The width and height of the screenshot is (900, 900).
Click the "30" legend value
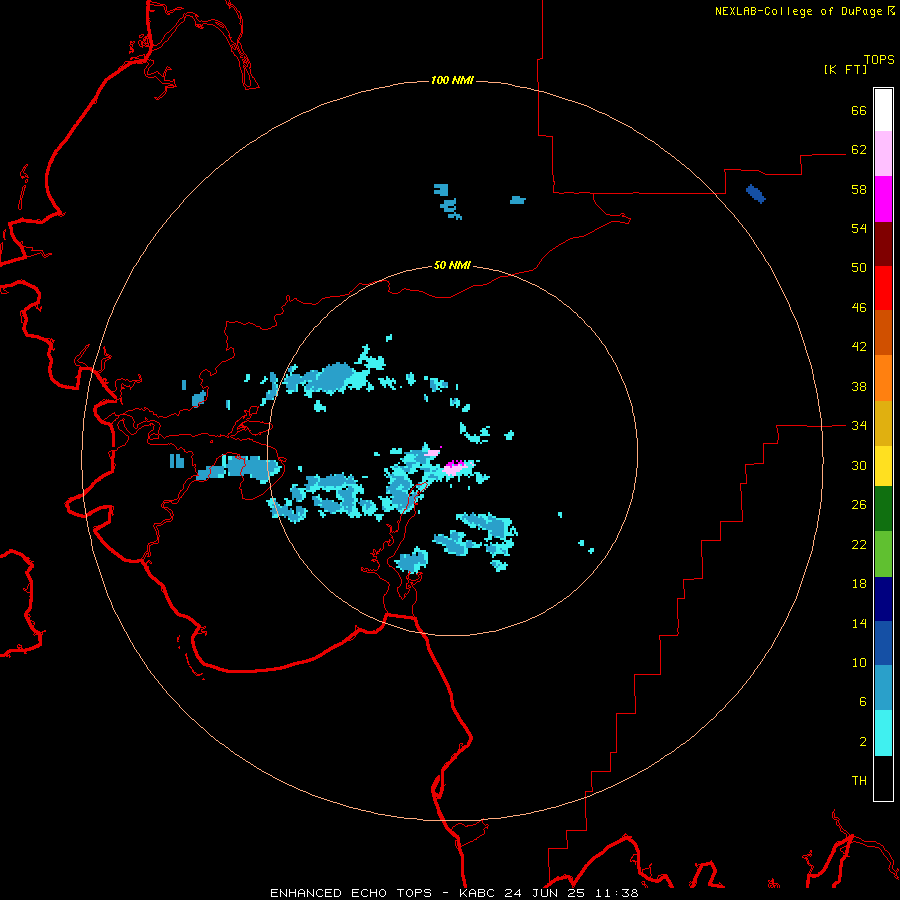point(859,465)
